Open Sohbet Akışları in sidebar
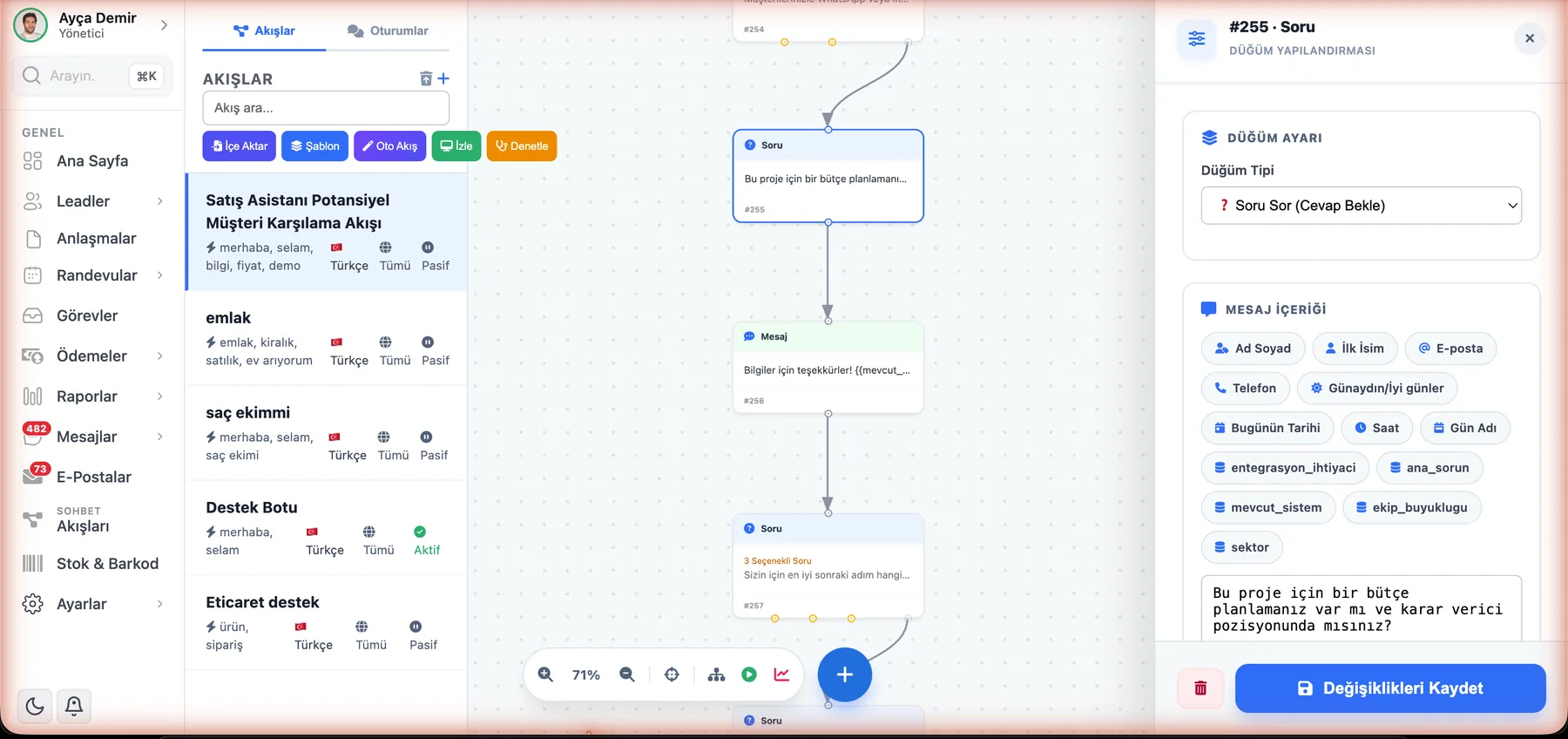1568x739 pixels. tap(83, 520)
